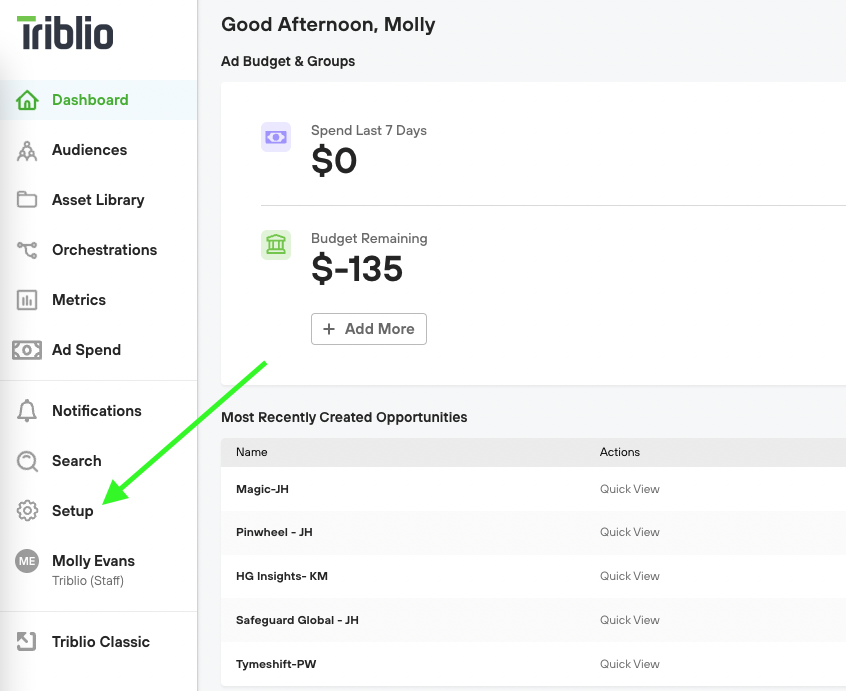Click the Orchestrations icon
This screenshot has height=691, width=846.
point(28,250)
